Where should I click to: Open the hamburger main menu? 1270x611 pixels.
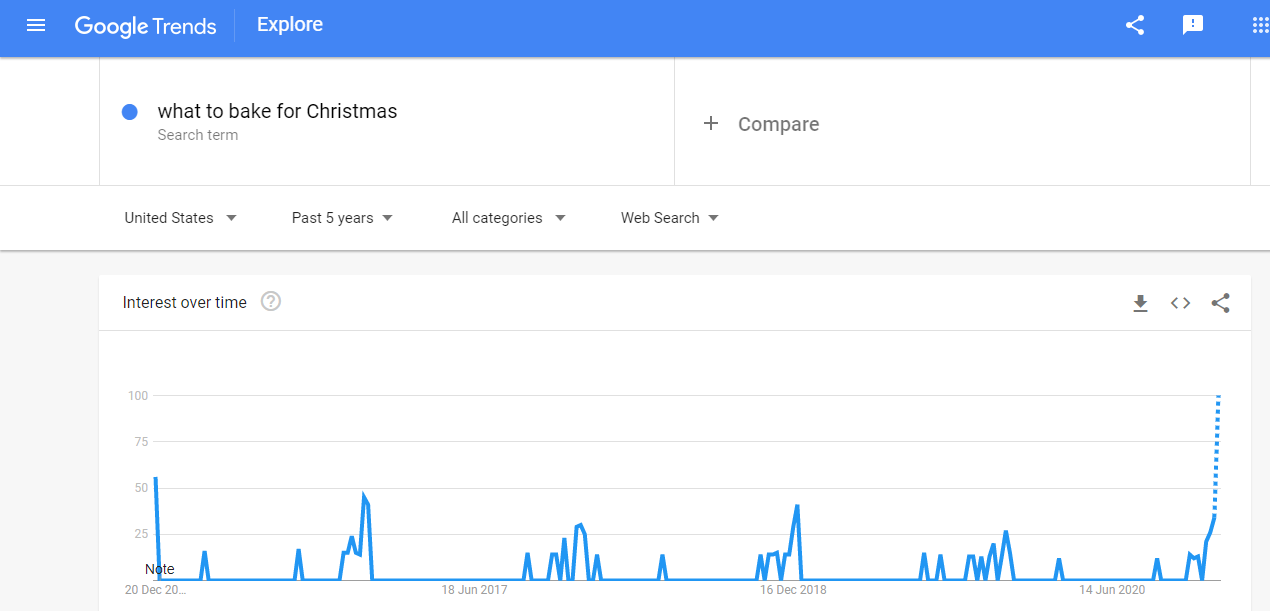click(x=36, y=25)
